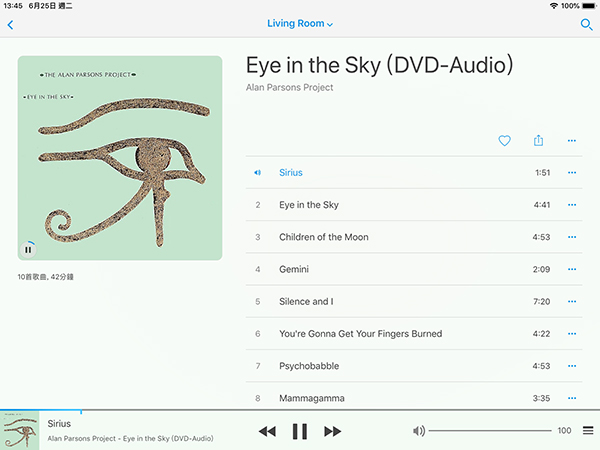
Task: Tap the back arrow icon
Action: [x=11, y=25]
